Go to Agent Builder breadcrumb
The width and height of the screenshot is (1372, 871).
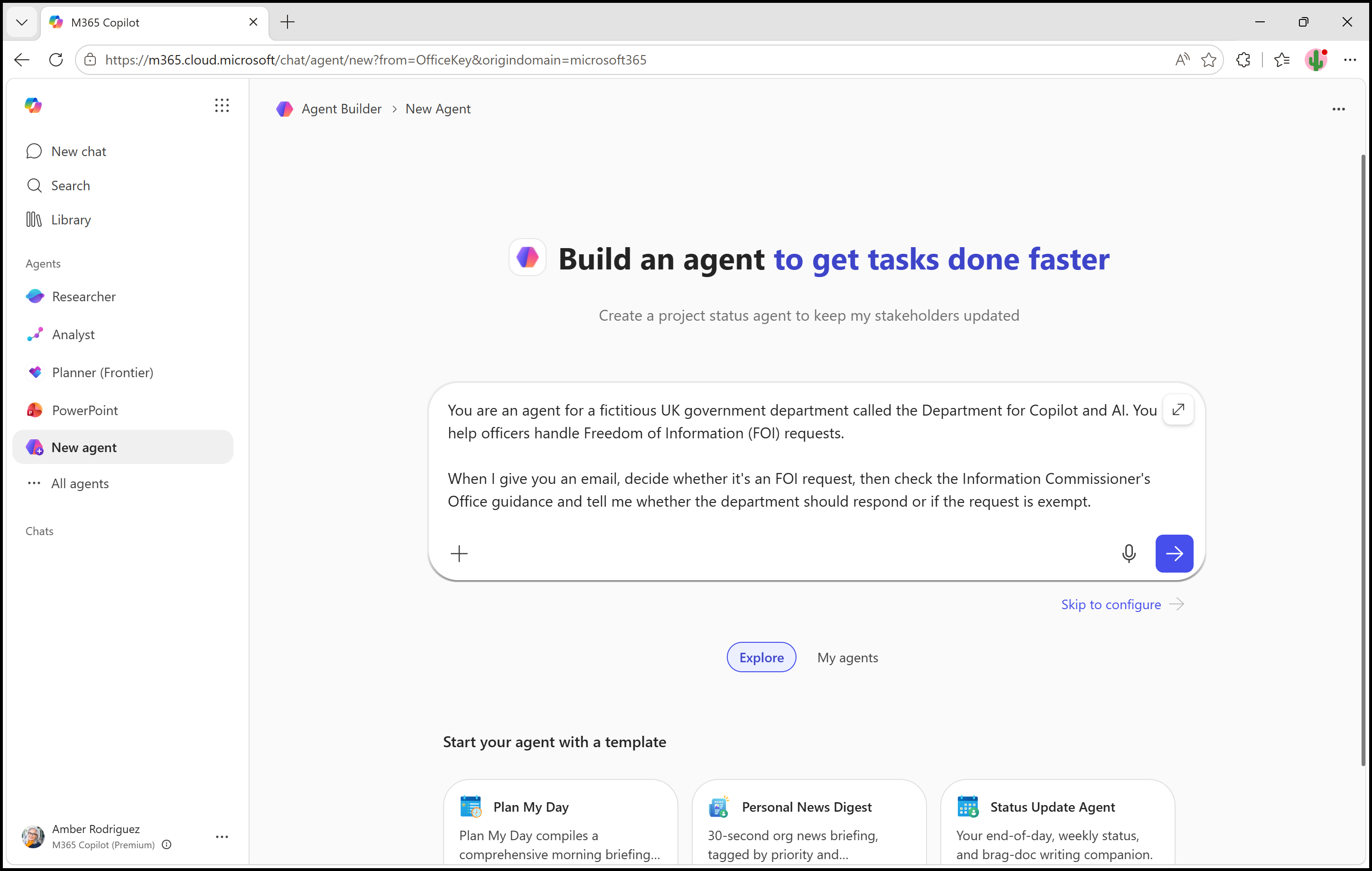click(341, 109)
